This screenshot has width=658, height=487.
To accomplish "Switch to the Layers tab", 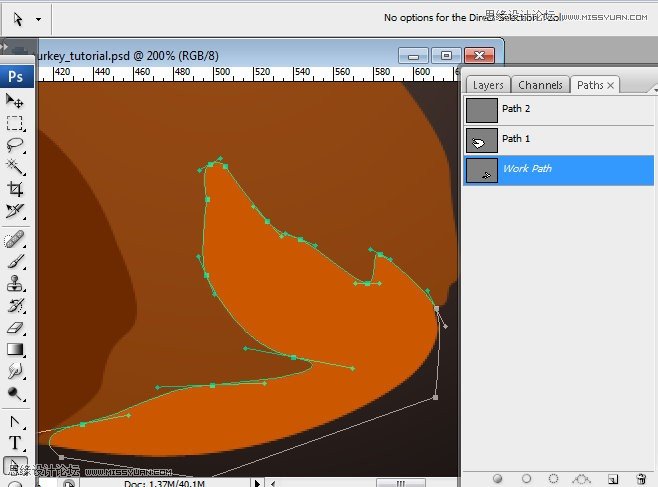I will tap(488, 85).
